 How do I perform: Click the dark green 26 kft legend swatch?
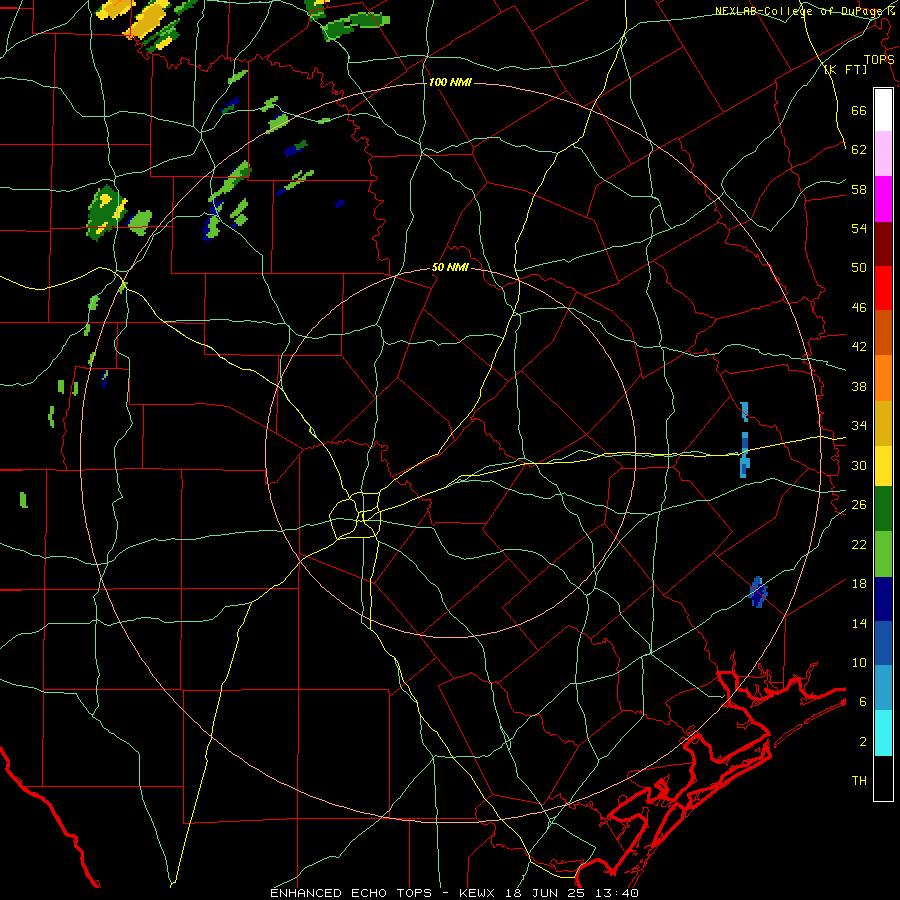(883, 509)
